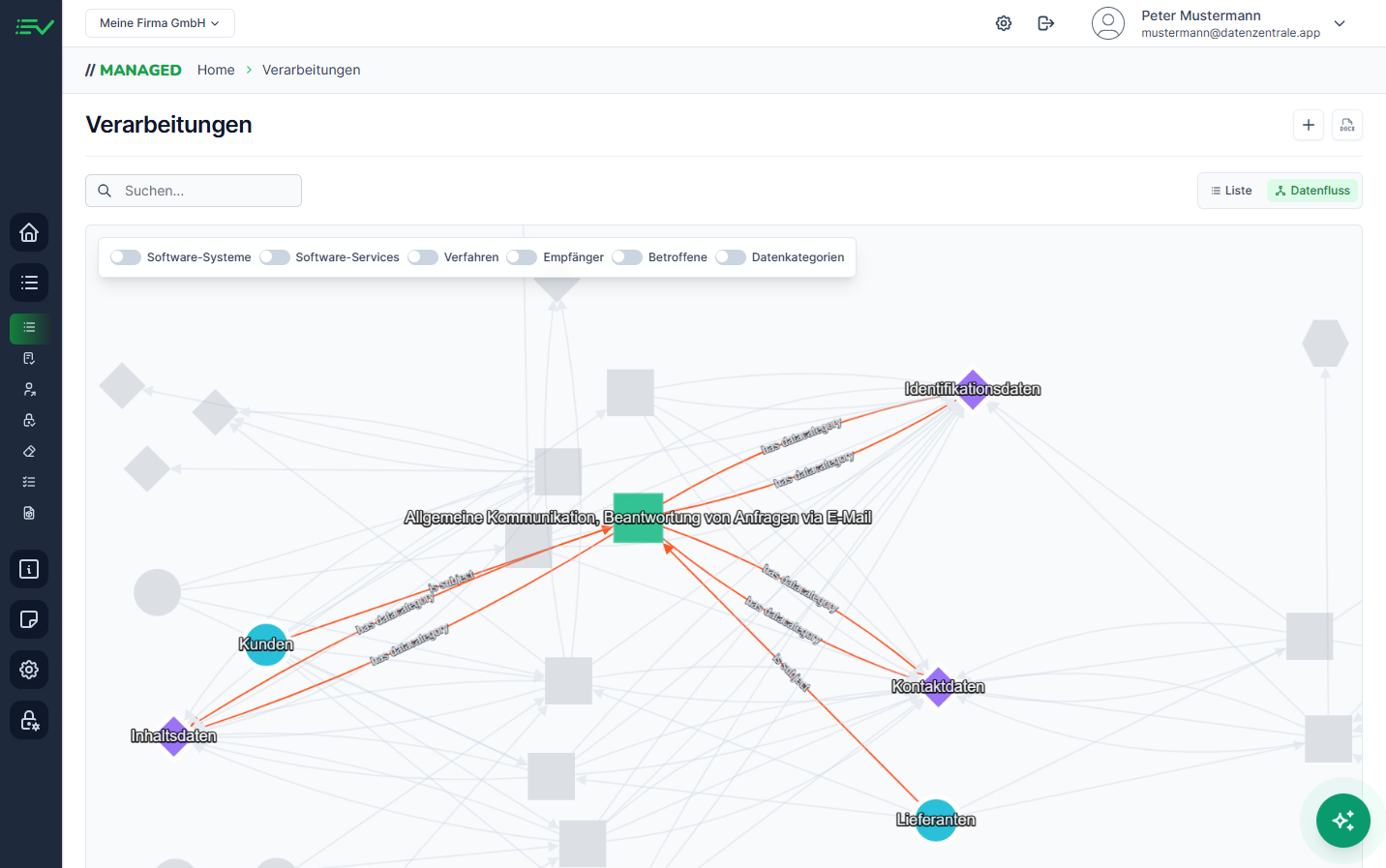Screen dimensions: 1386x868
Task: Turn on the Verfahren switch
Action: coord(423,256)
